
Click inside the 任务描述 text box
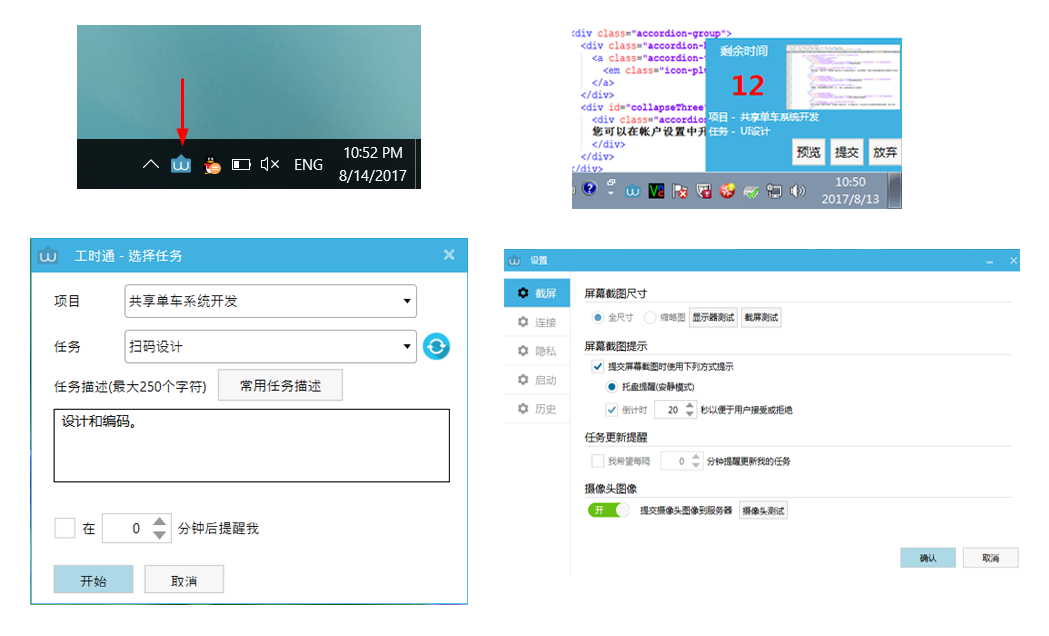pos(251,445)
